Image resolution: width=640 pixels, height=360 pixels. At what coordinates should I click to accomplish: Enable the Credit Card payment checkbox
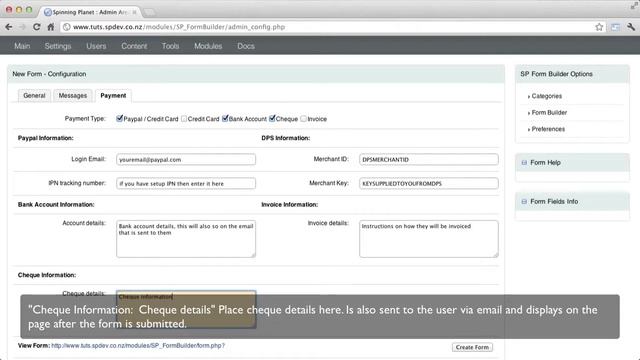click(184, 119)
